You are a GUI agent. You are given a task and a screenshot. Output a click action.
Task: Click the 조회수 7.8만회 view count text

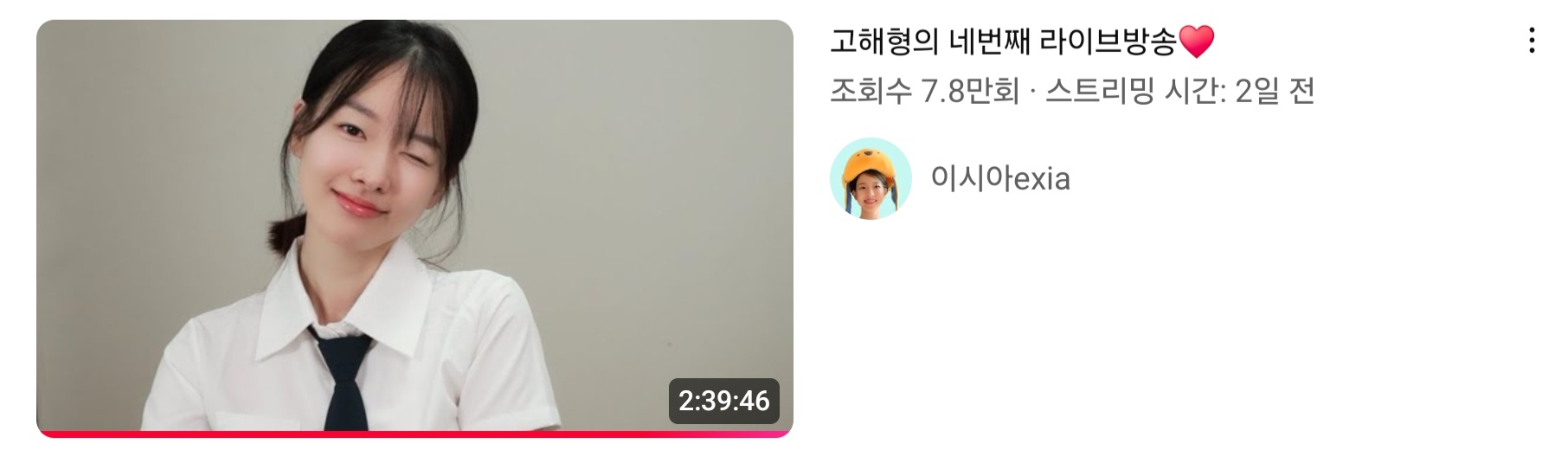[924, 90]
